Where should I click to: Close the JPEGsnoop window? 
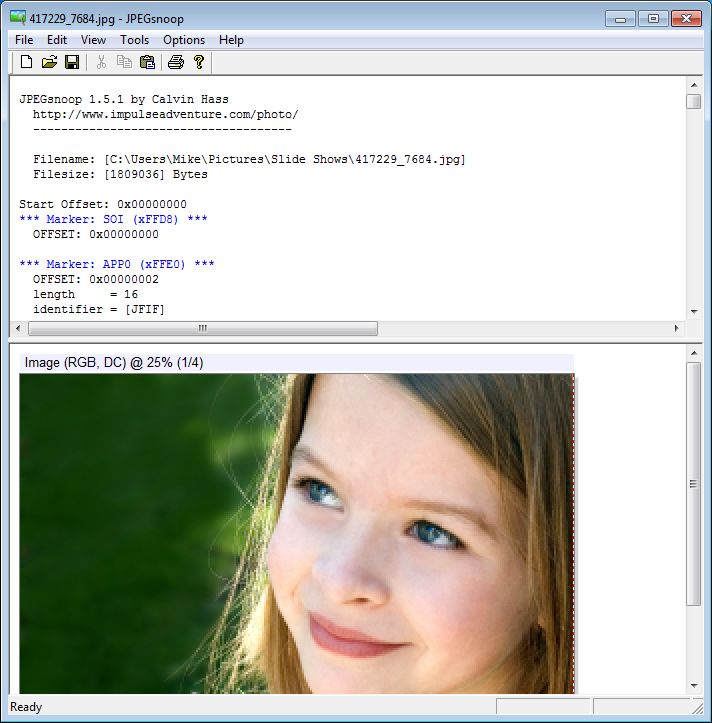686,19
